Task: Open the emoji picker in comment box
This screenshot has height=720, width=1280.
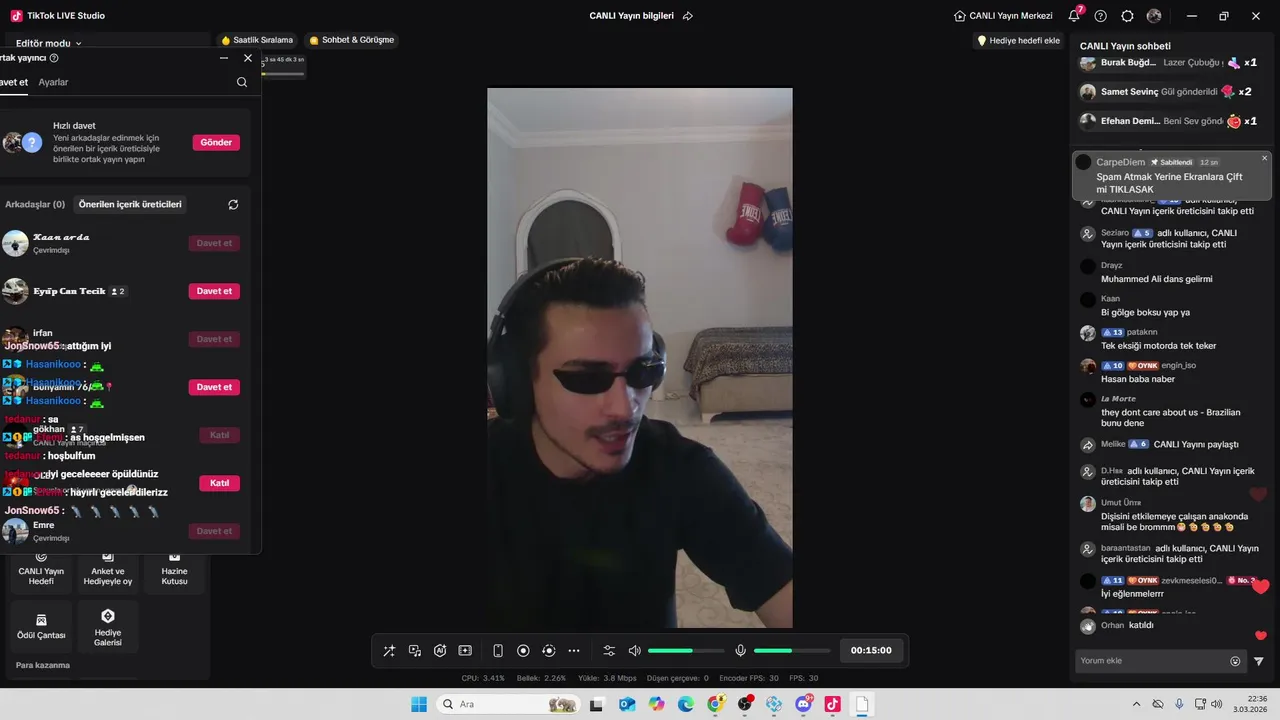Action: (1235, 661)
